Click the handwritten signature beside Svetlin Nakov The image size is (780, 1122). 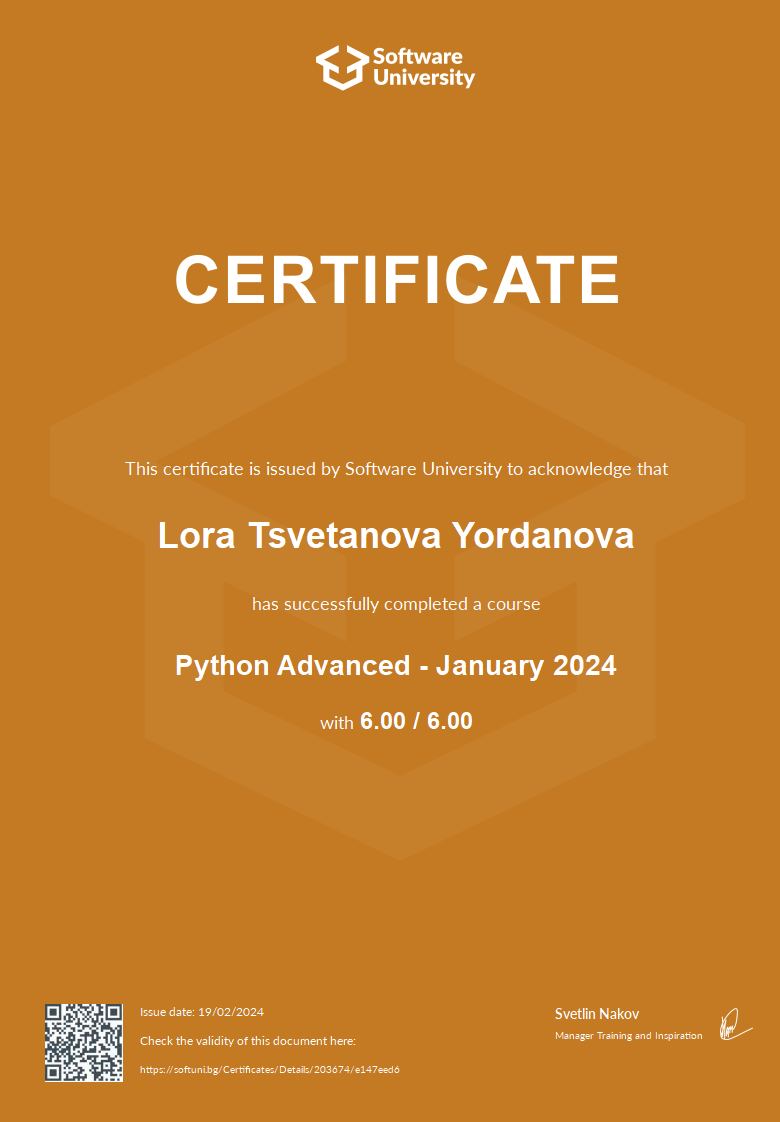pyautogui.click(x=736, y=1025)
